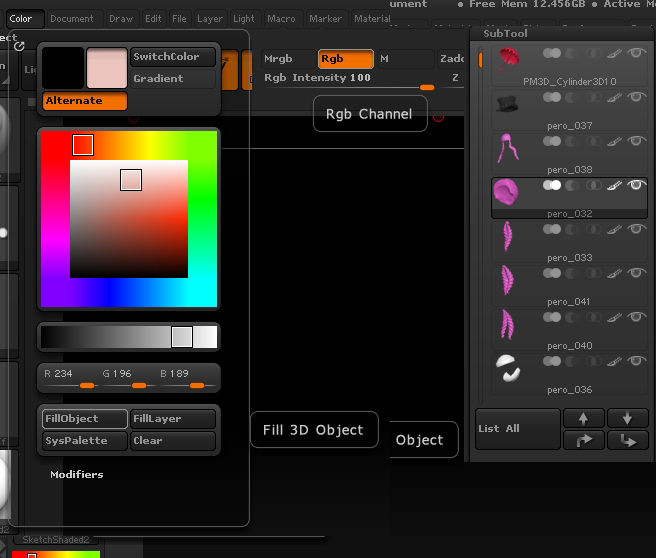The height and width of the screenshot is (558, 656).
Task: Hide the pero_036 subtool with its eye icon
Action: [x=636, y=361]
